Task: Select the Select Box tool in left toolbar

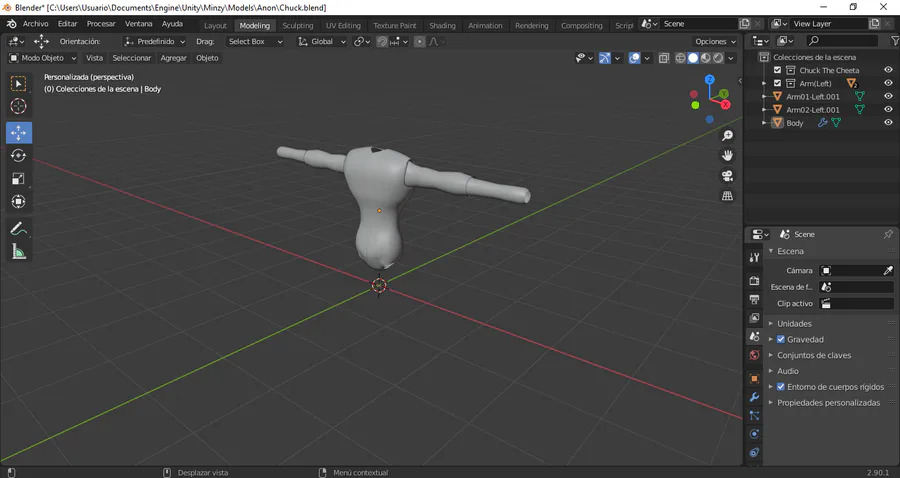Action: point(18,84)
